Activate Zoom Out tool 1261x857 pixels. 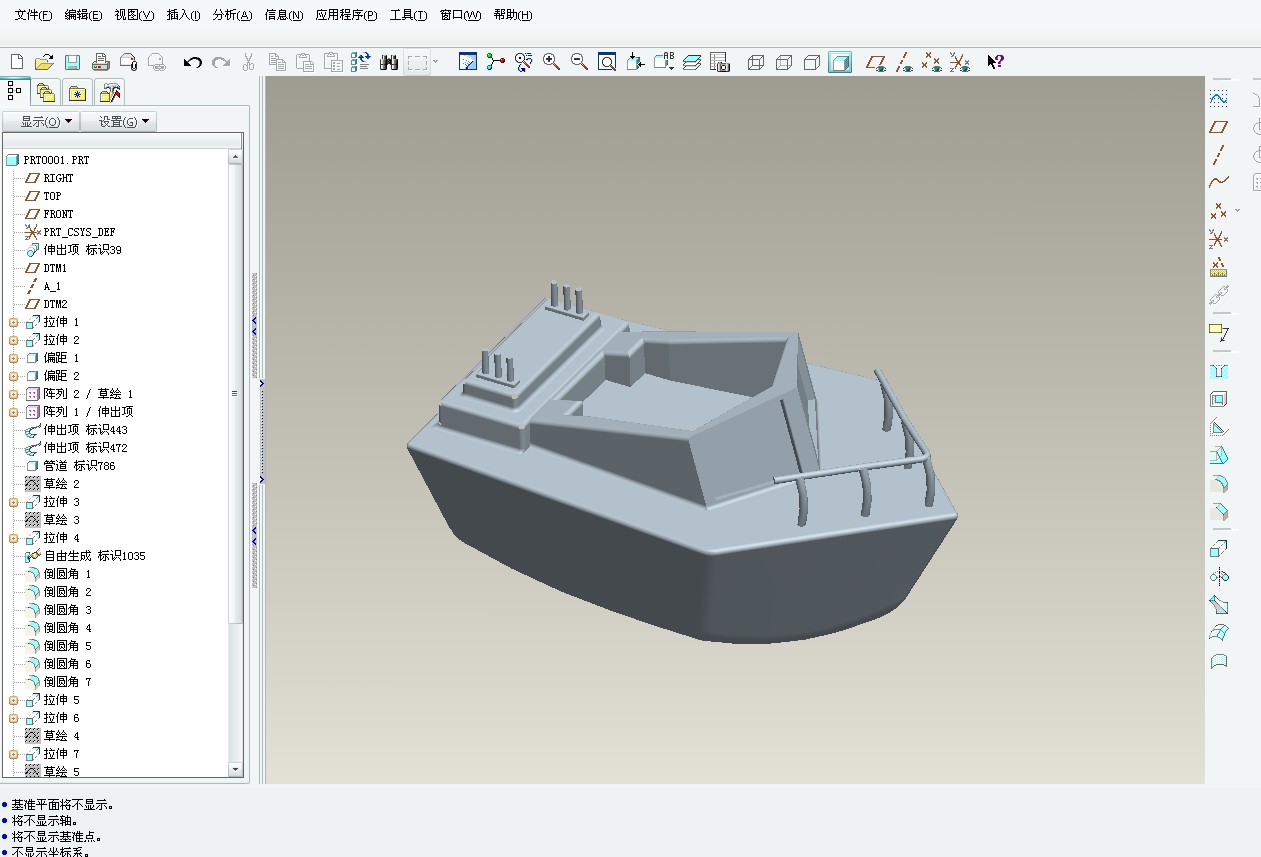pos(579,62)
